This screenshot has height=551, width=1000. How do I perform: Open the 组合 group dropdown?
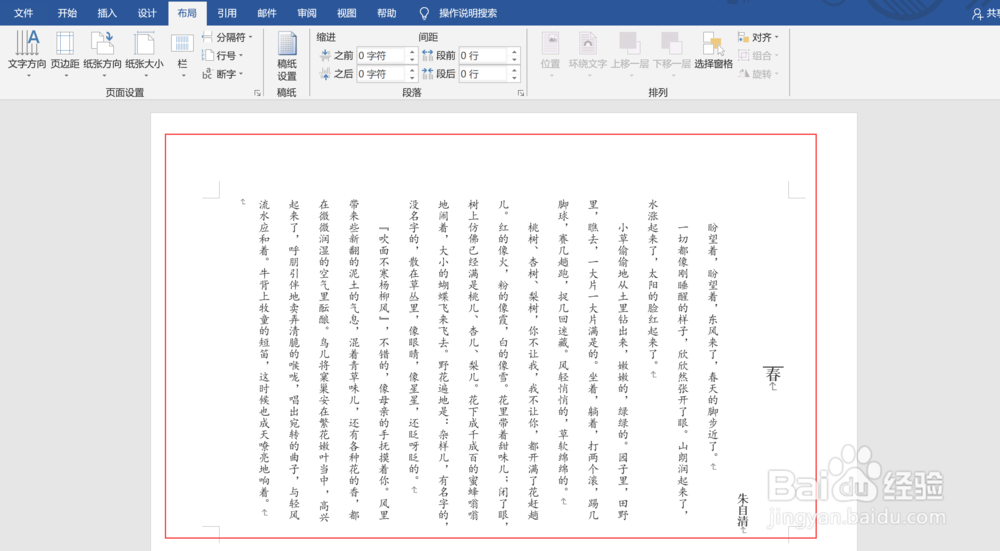pyautogui.click(x=758, y=55)
